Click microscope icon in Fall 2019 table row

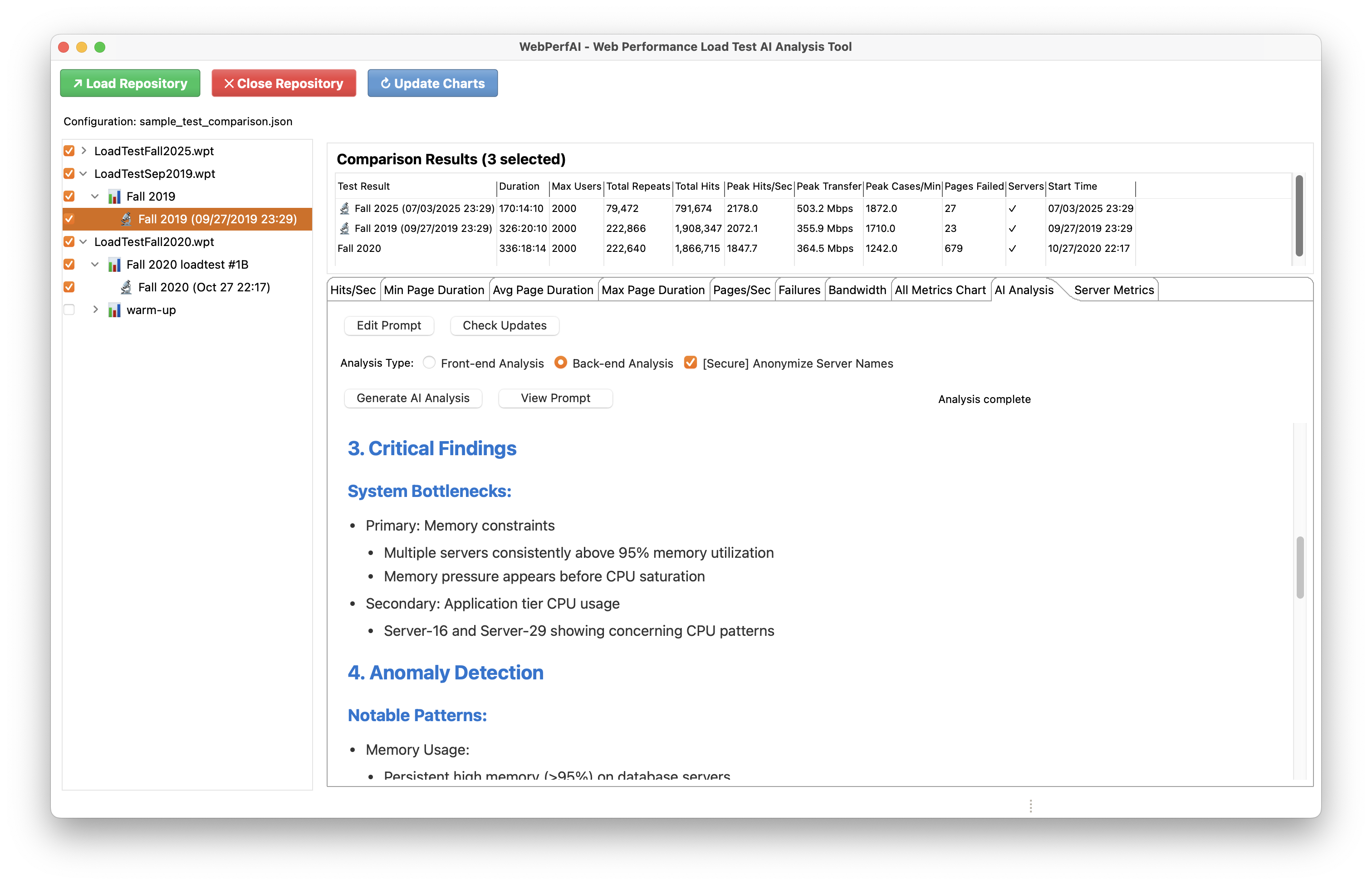tap(345, 229)
